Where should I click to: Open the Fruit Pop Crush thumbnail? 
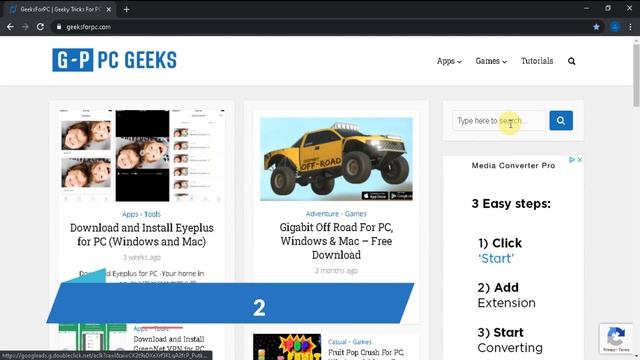click(287, 347)
